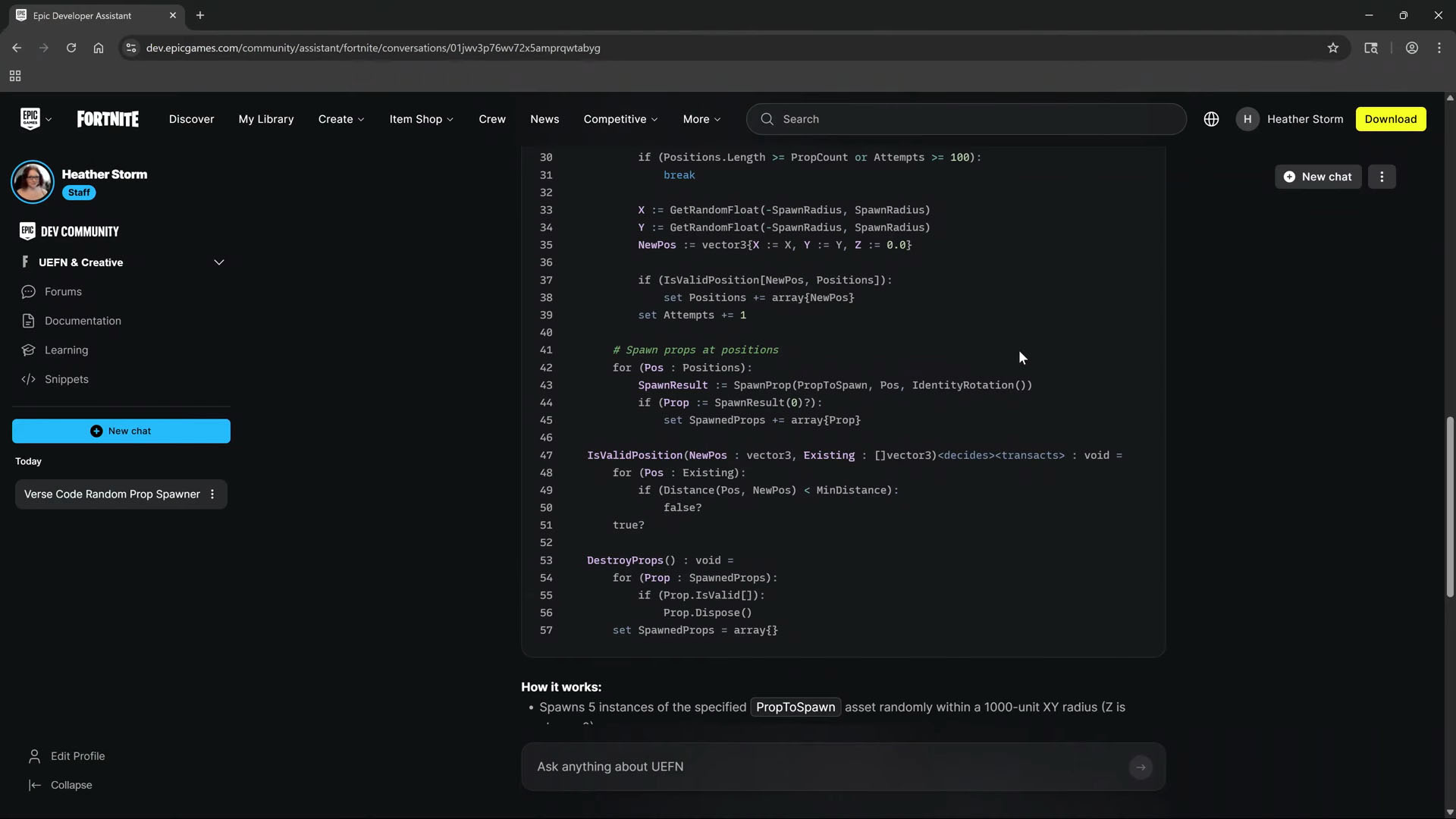
Task: Open options for Verse Code Random Prop Spawner
Action: tap(212, 494)
